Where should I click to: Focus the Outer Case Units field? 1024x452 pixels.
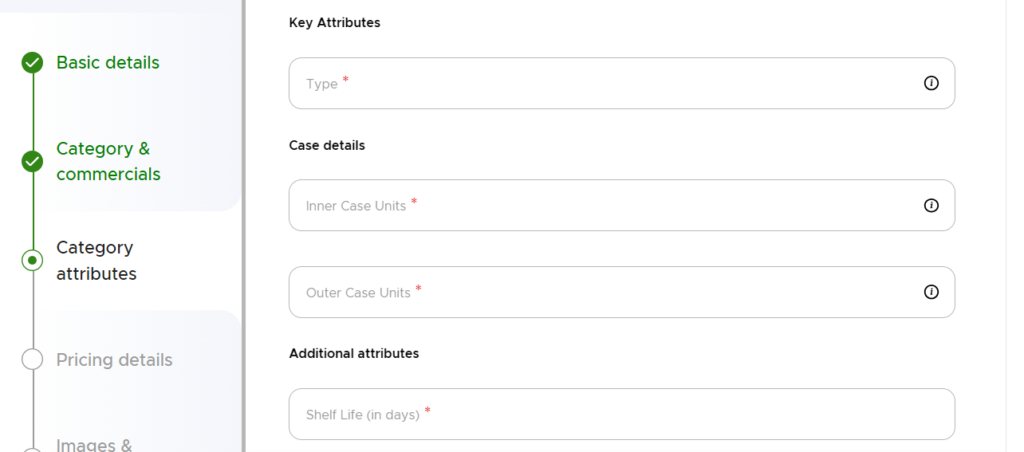pyautogui.click(x=600, y=292)
